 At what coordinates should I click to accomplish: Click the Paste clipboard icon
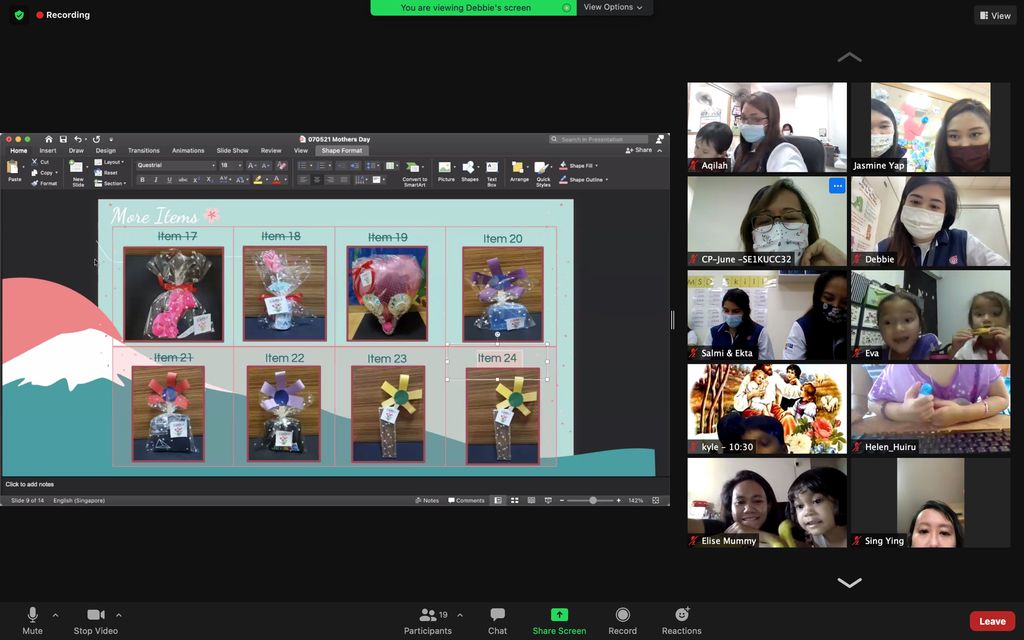tap(13, 167)
